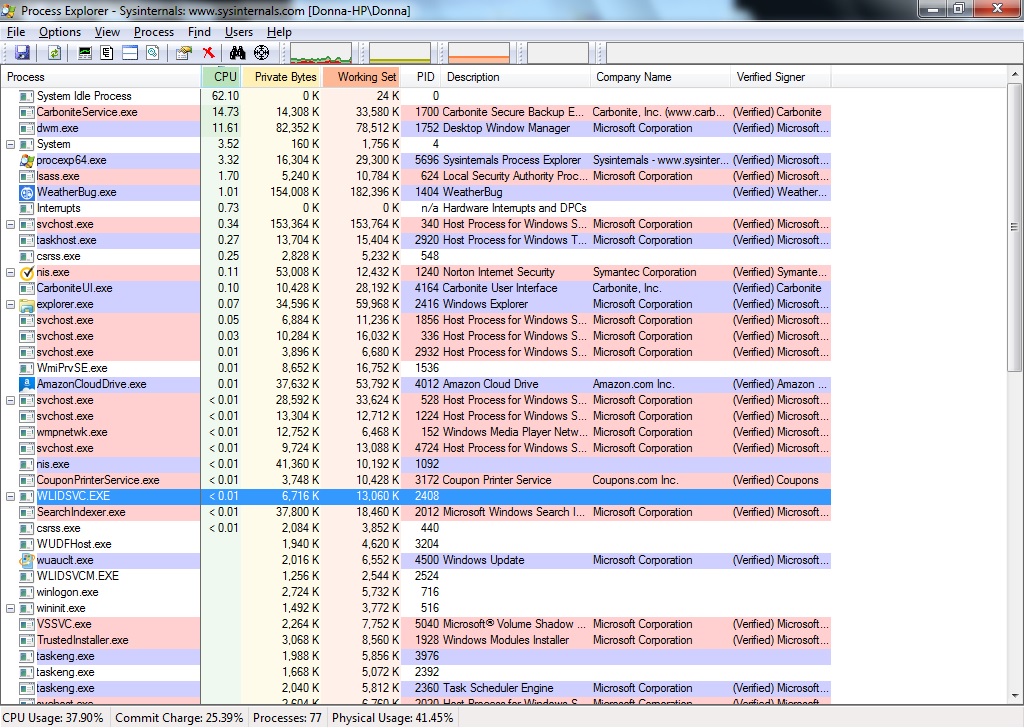Viewport: 1024px width, 728px height.
Task: Collapse the explorer.exe tree node
Action: [x=10, y=304]
